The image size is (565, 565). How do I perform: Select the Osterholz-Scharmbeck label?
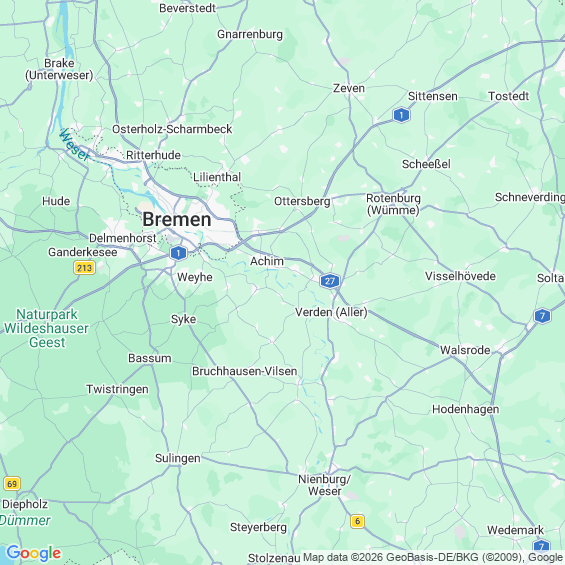172,129
